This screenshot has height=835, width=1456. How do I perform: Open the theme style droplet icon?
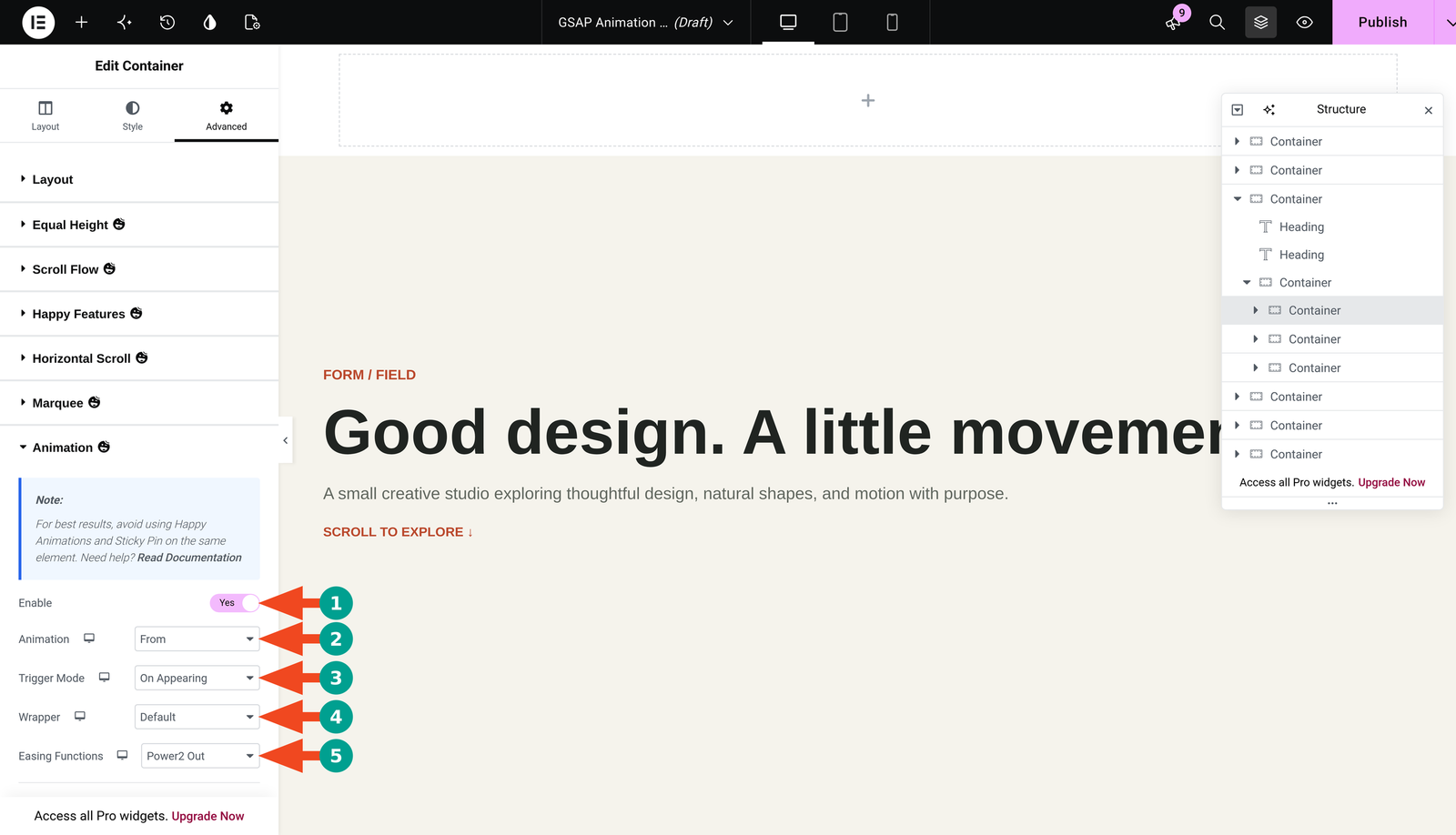(x=210, y=22)
